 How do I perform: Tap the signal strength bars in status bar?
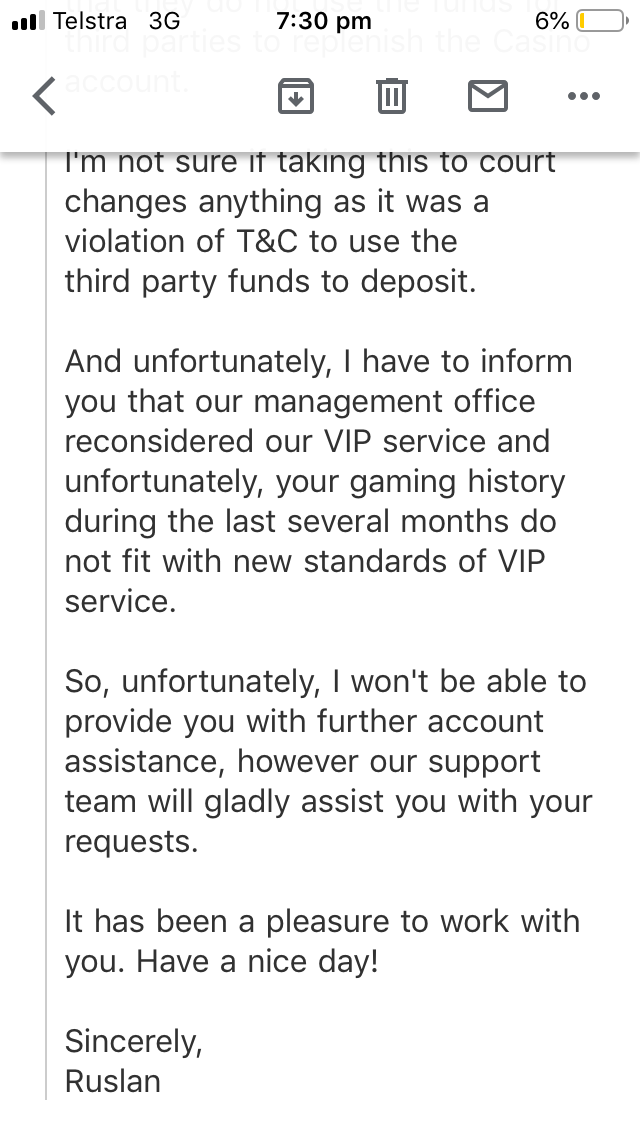pos(28,21)
